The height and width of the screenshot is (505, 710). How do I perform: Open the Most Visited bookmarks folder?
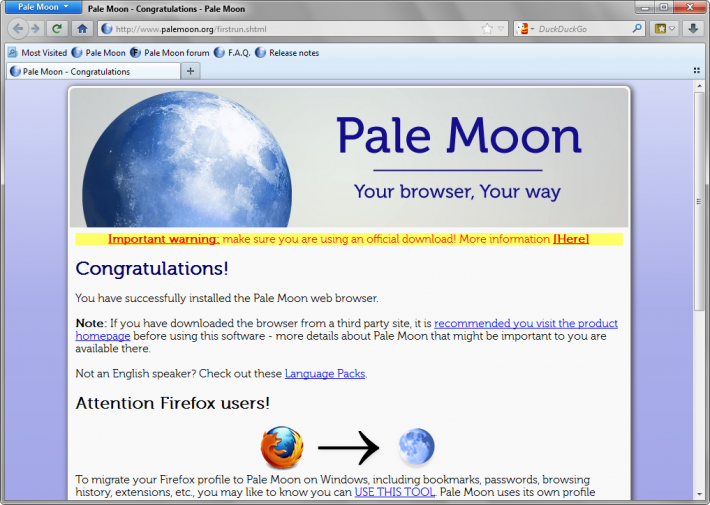click(x=38, y=53)
